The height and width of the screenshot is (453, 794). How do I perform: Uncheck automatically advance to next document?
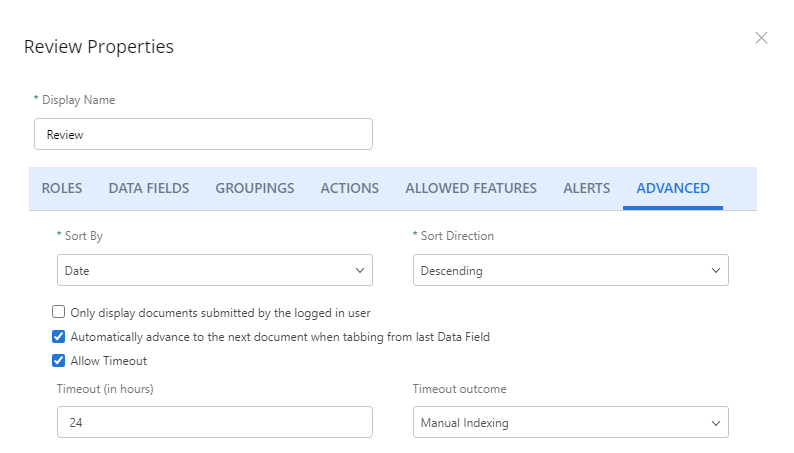tap(59, 337)
